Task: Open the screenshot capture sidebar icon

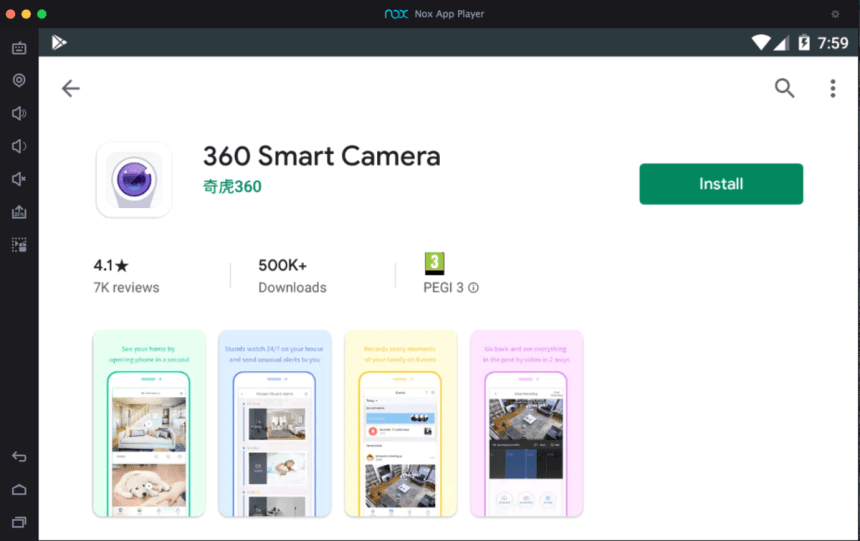Action: [19, 245]
